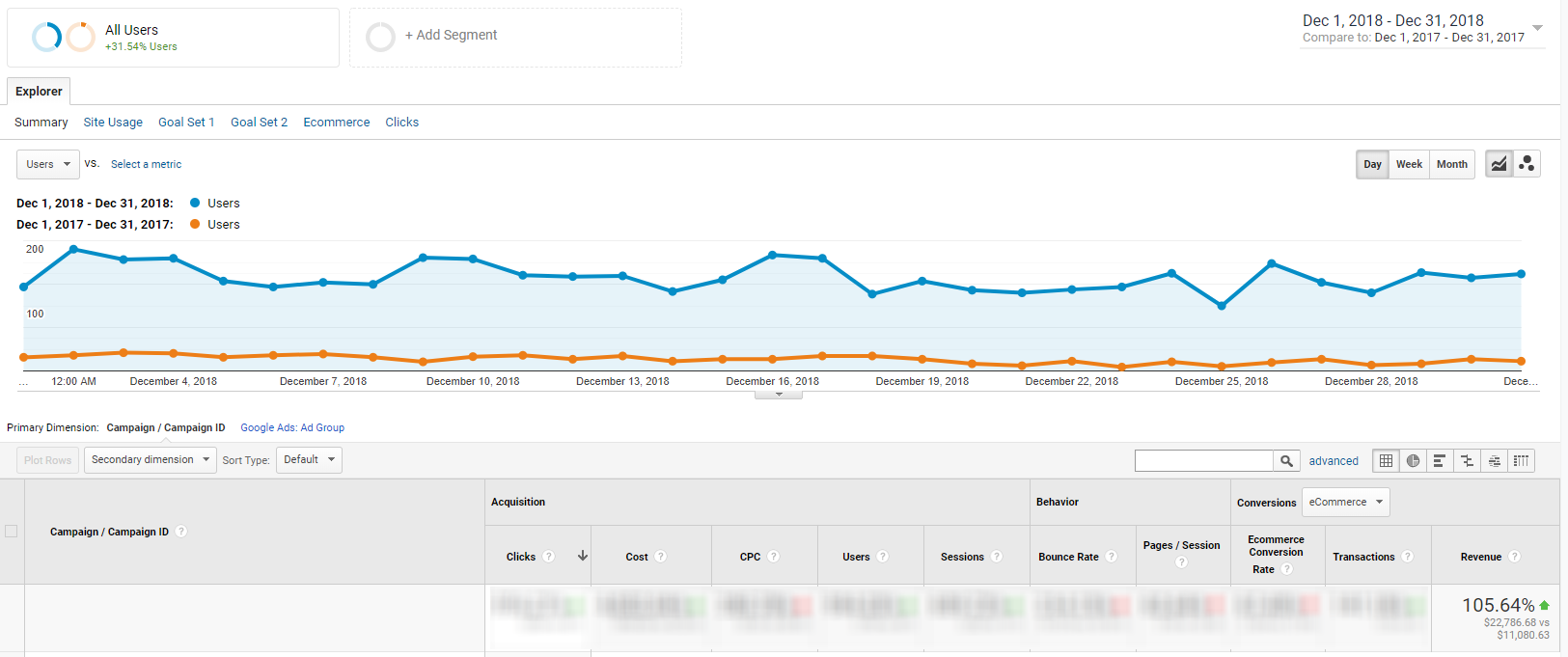The width and height of the screenshot is (1568, 657).
Task: Switch to the Ecommerce tab
Action: point(336,123)
